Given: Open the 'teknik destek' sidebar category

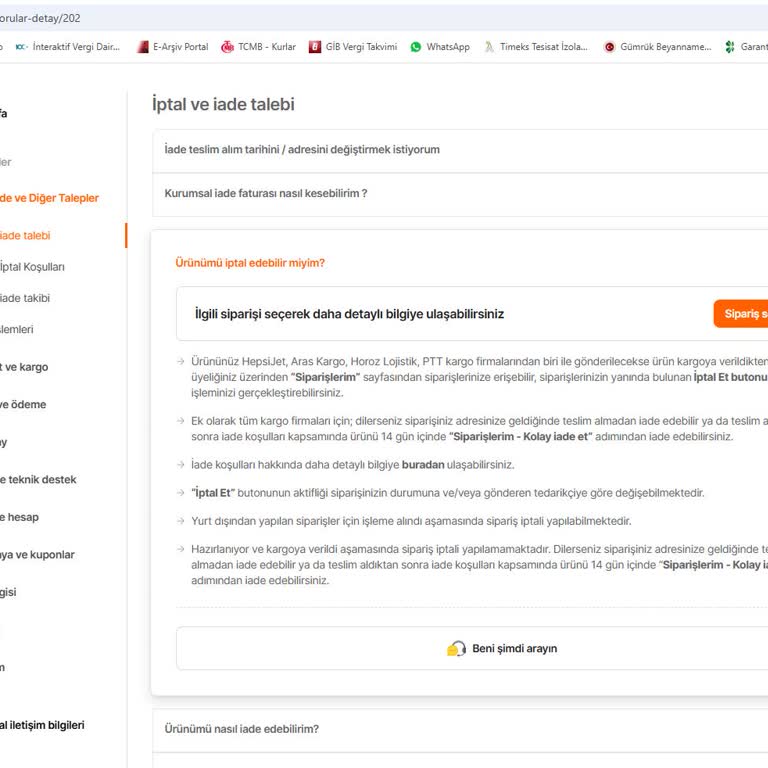Looking at the screenshot, I should 38,480.
